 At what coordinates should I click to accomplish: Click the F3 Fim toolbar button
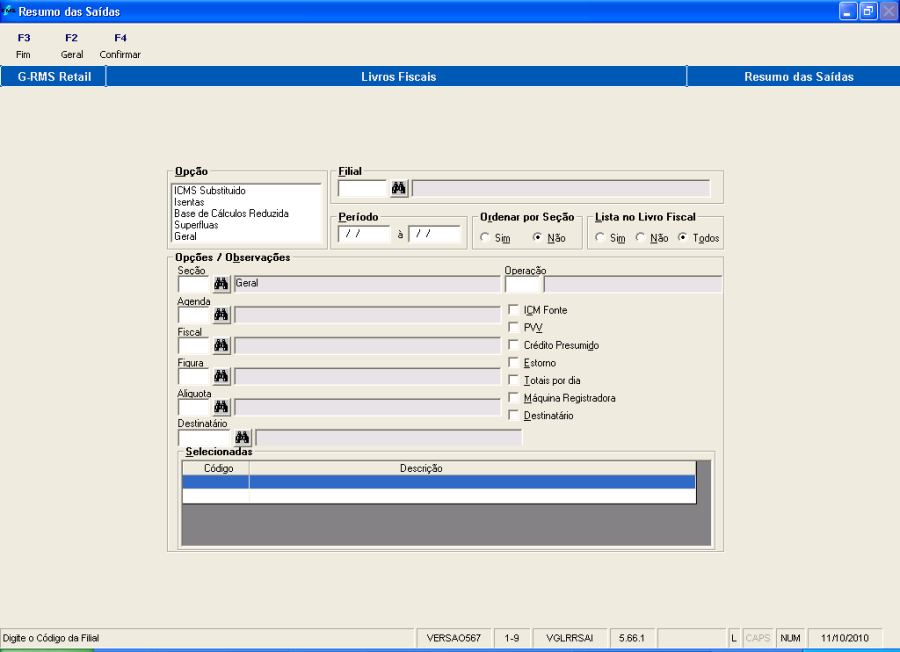[24, 46]
